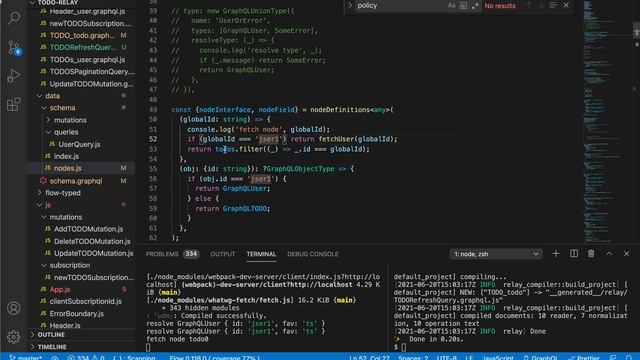Screen dimensions: 640x360
Task: Open errors and warnings count in status bar
Action: (x=86, y=357)
